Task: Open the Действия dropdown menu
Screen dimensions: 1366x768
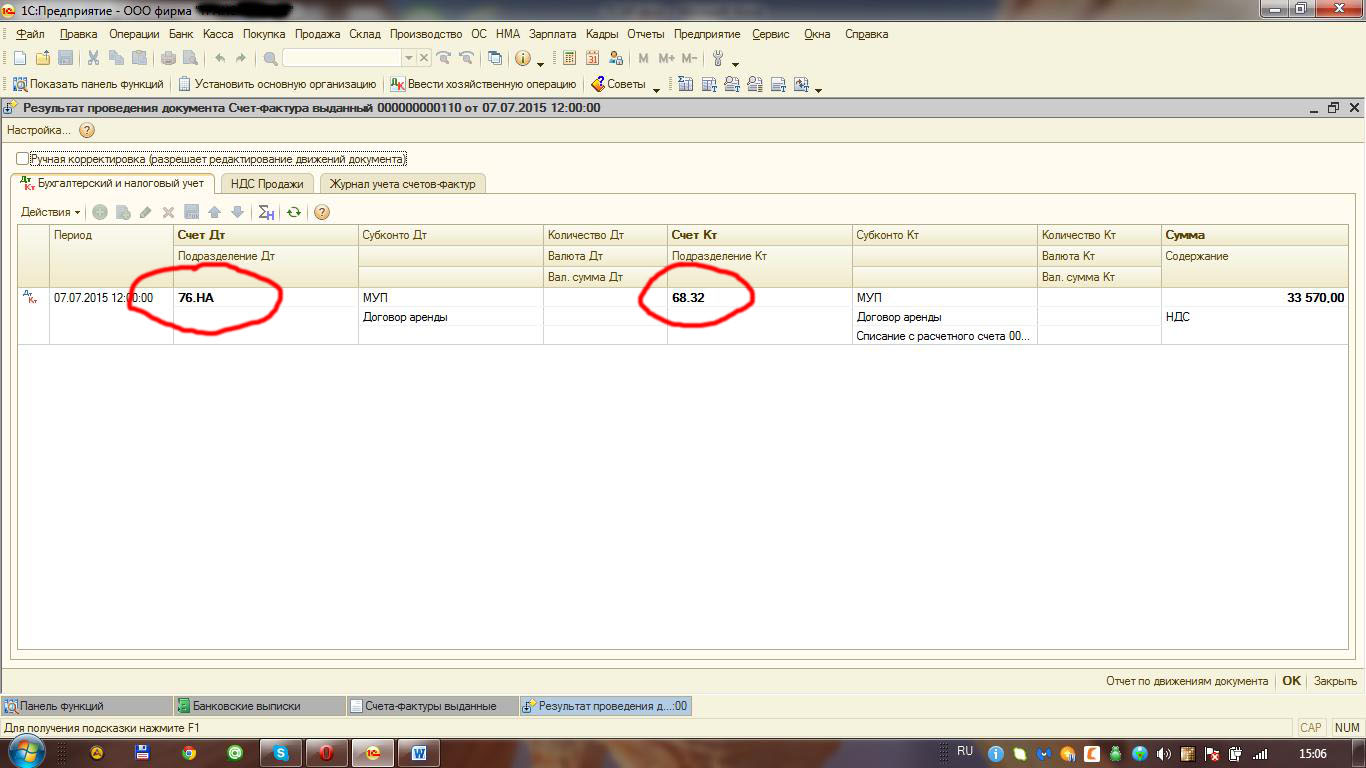Action: click(x=50, y=212)
